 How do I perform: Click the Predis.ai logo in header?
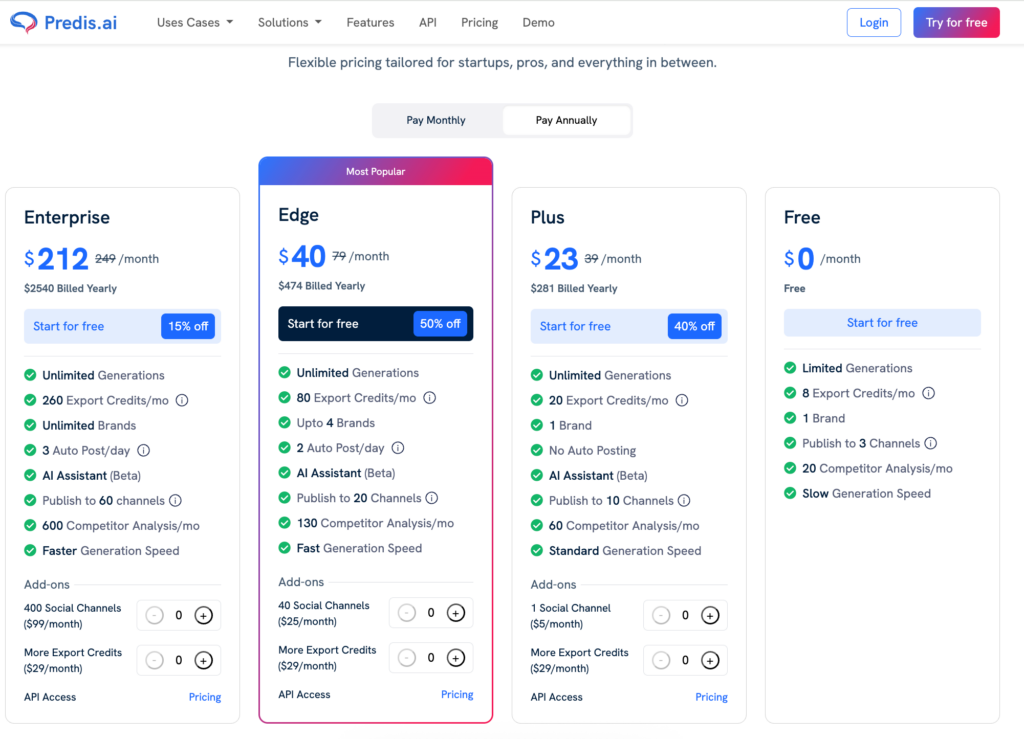coord(64,22)
